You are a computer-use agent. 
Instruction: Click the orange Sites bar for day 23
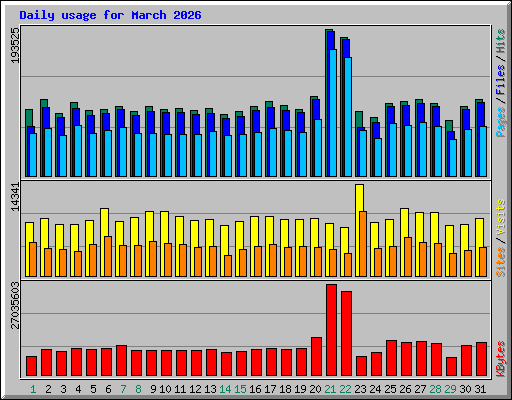[363, 244]
